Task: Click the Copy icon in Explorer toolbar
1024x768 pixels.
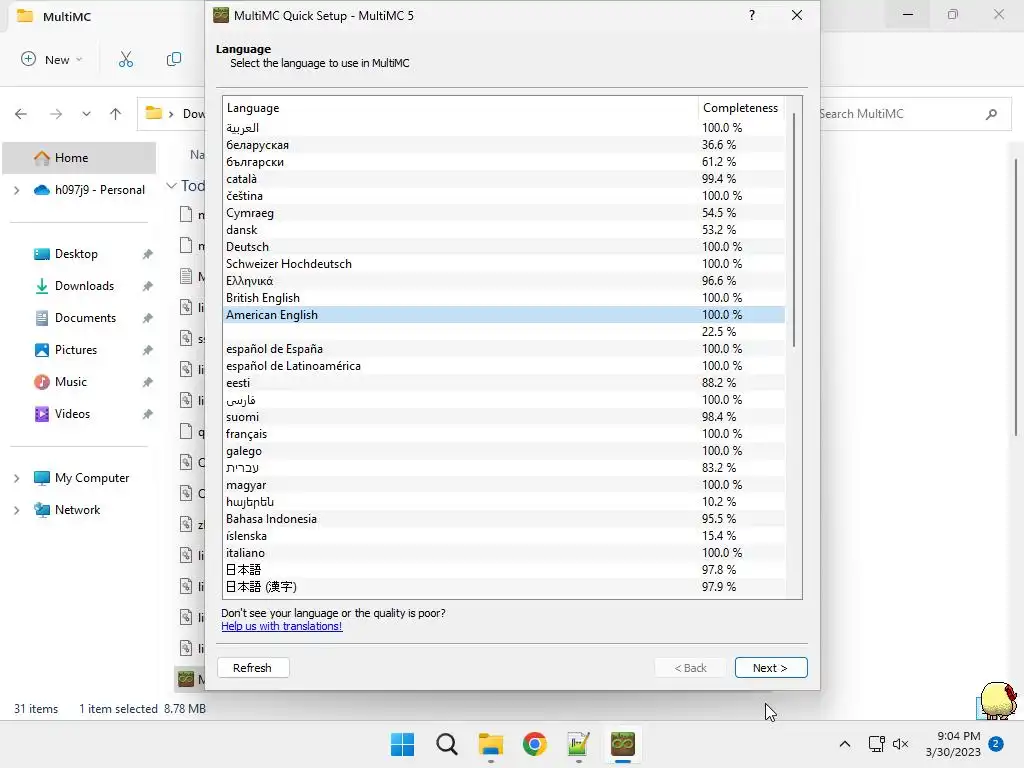Action: 174,59
